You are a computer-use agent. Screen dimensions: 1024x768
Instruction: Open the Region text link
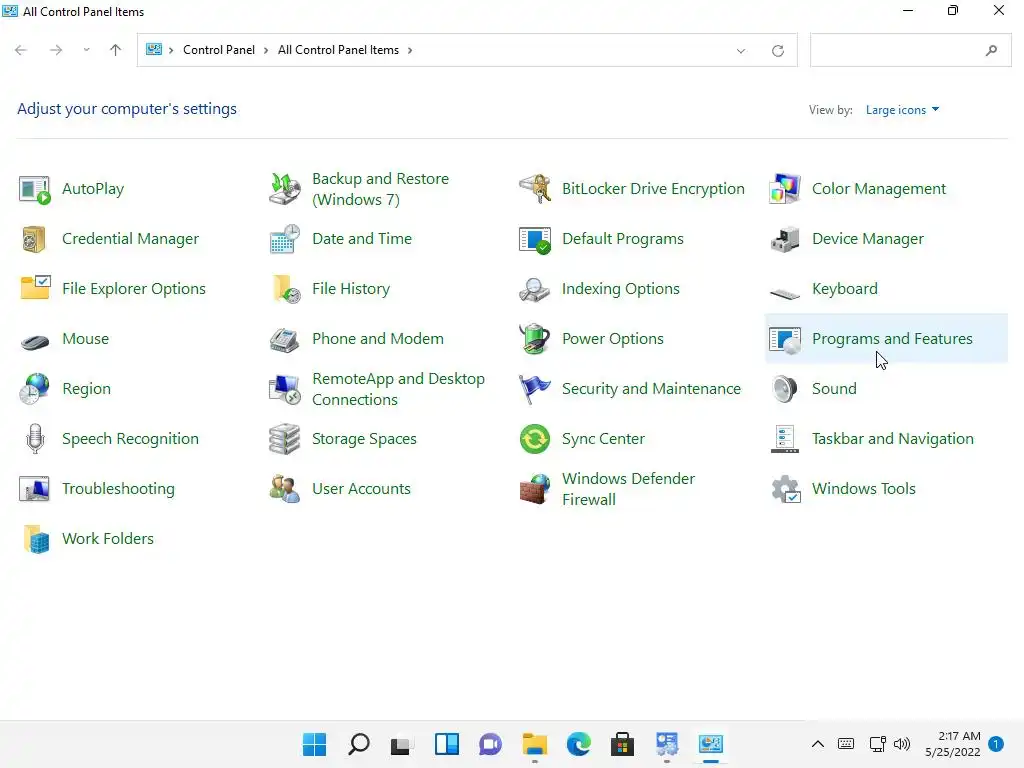point(86,389)
